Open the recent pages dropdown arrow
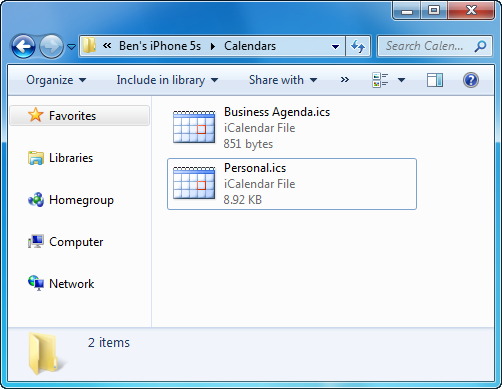The height and width of the screenshot is (389, 502). [71, 47]
